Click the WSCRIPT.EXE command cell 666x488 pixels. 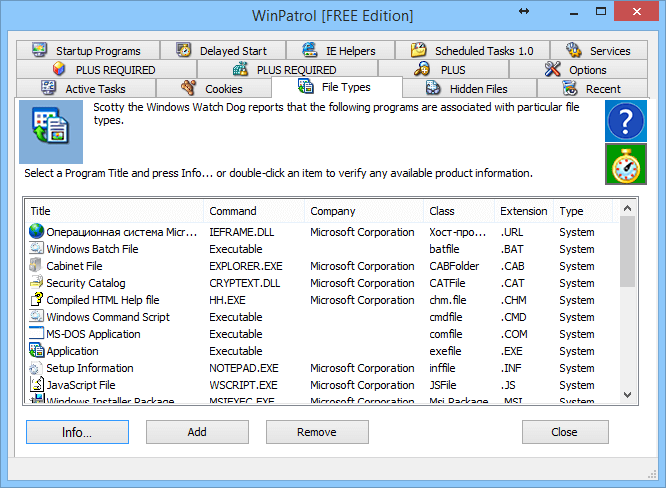243,385
